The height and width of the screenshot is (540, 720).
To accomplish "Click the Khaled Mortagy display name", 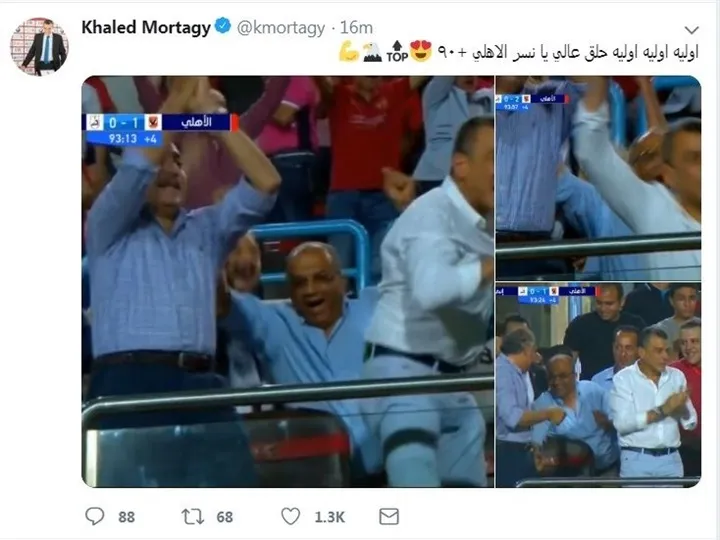I will tap(146, 28).
